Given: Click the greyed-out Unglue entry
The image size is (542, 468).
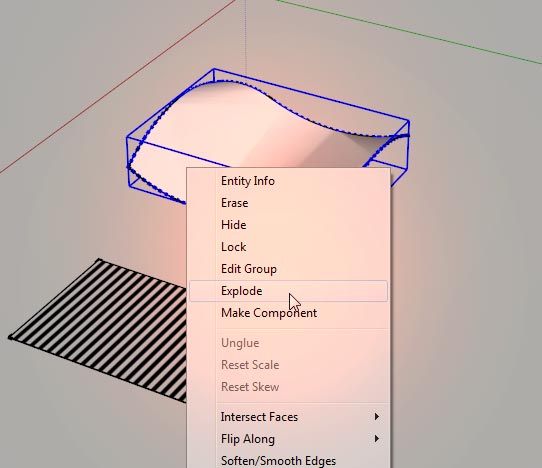Looking at the screenshot, I should coord(288,343).
